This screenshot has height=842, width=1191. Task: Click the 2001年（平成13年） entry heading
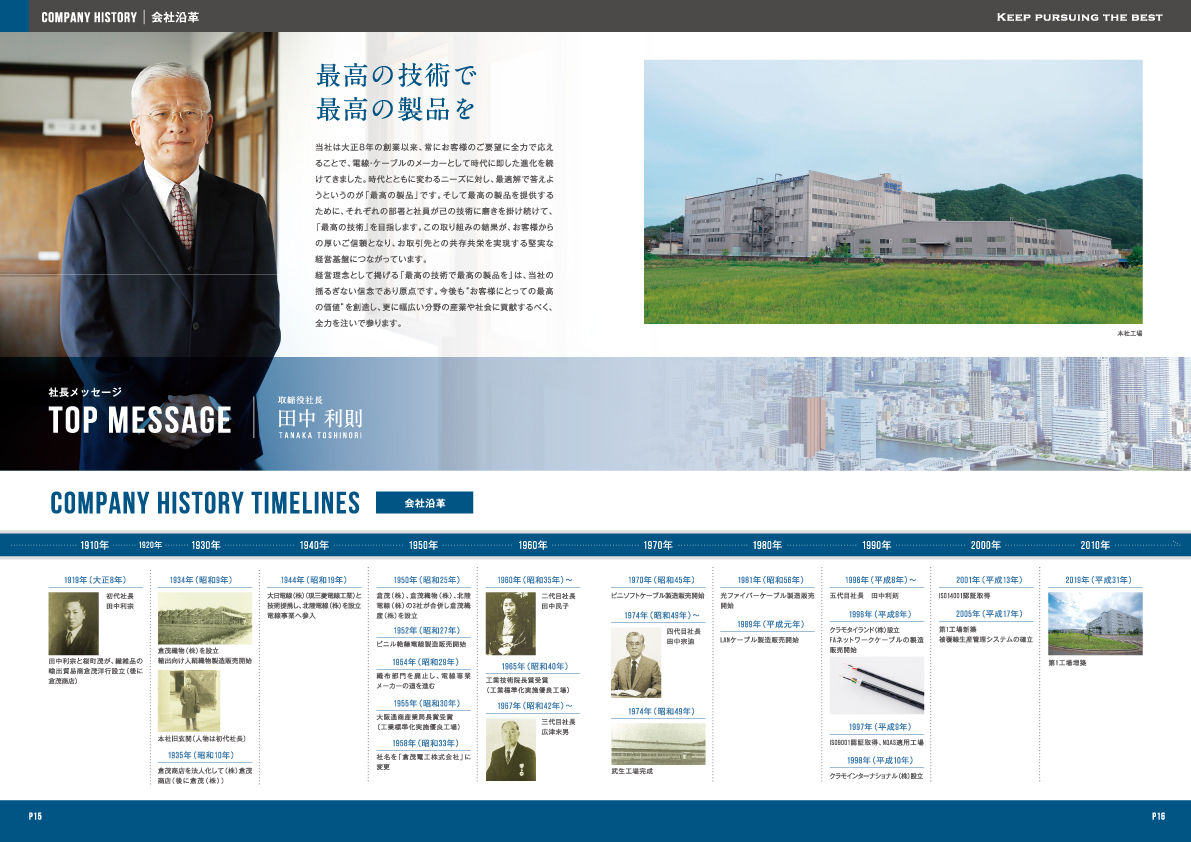989,580
